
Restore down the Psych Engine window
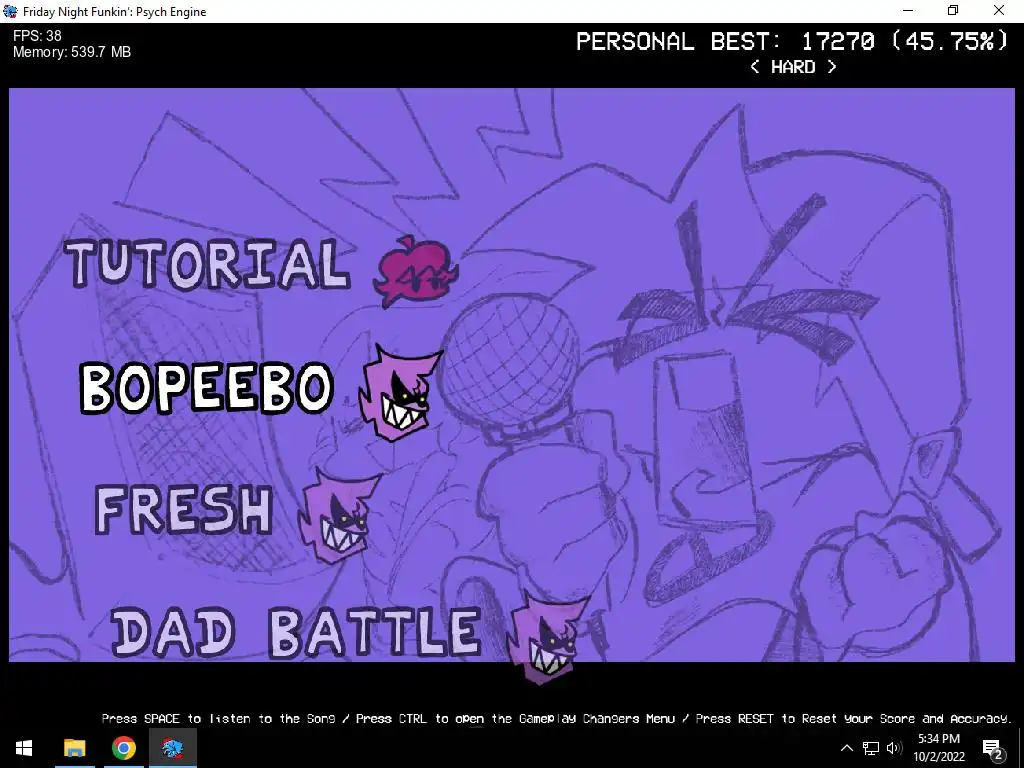(953, 10)
